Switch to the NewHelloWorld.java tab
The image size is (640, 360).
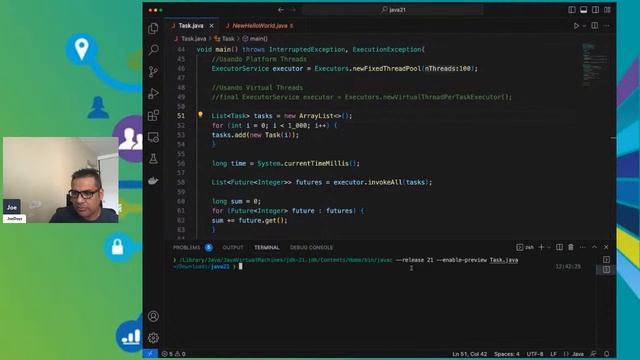click(x=260, y=26)
